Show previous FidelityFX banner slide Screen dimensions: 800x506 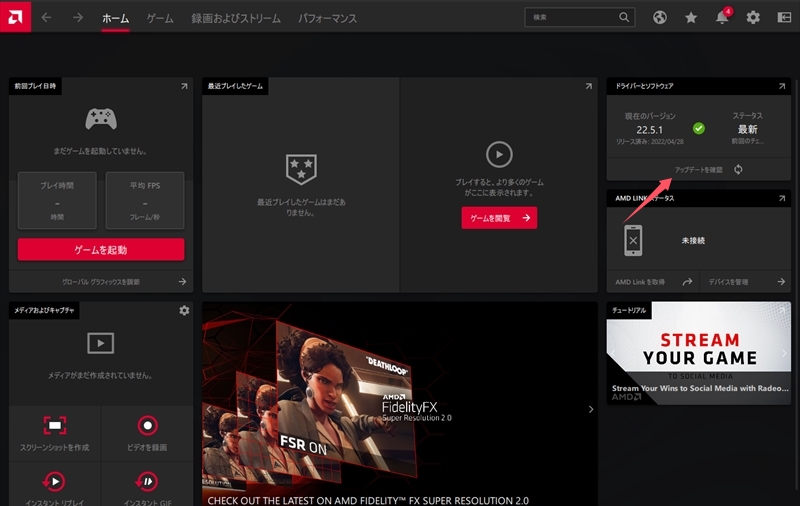(209, 409)
